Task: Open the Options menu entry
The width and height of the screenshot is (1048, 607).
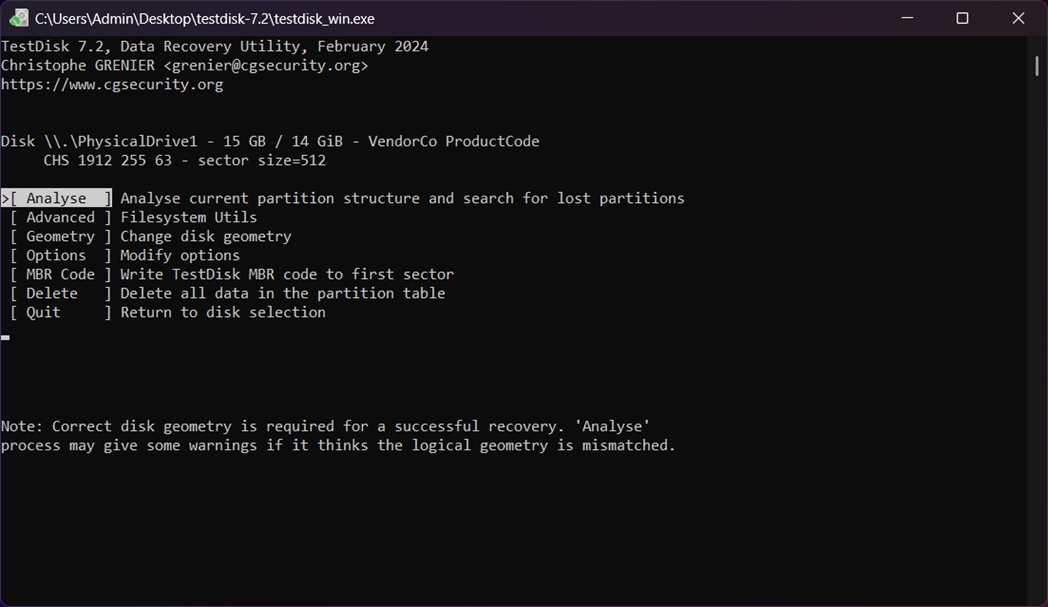Action: [x=56, y=256]
